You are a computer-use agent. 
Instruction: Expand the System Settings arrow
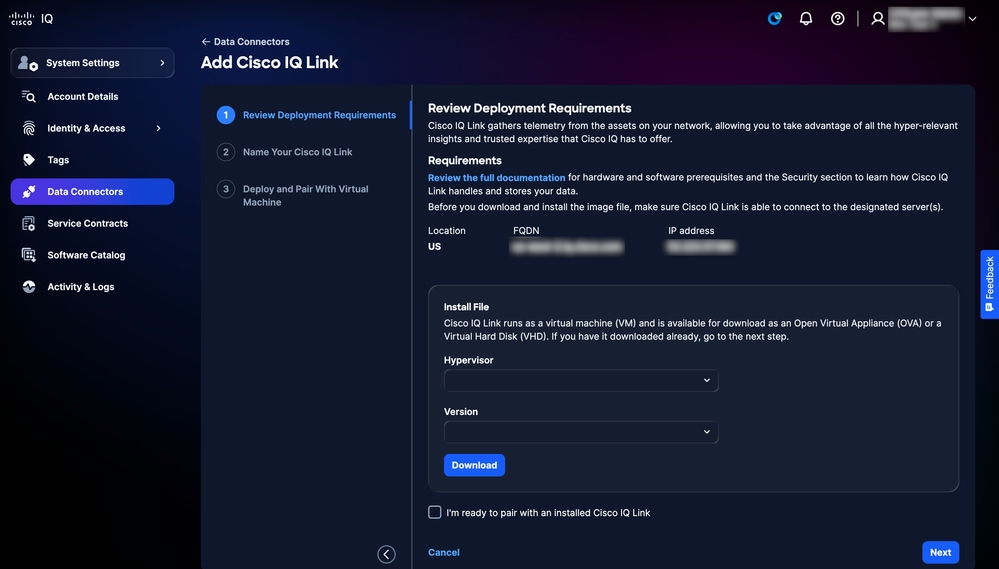point(162,62)
